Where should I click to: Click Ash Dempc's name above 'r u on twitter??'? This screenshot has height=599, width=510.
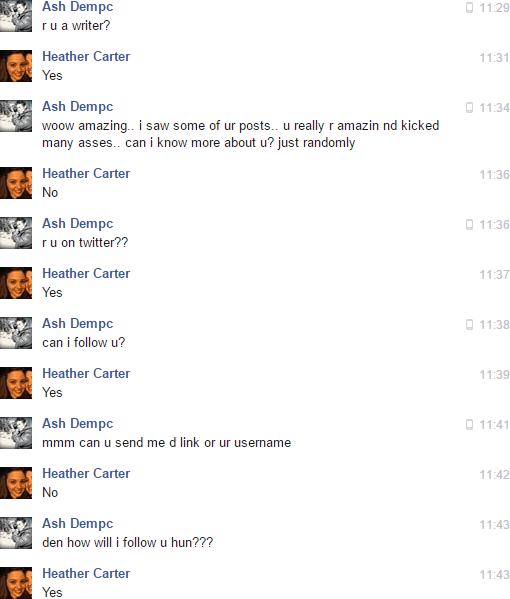click(78, 223)
